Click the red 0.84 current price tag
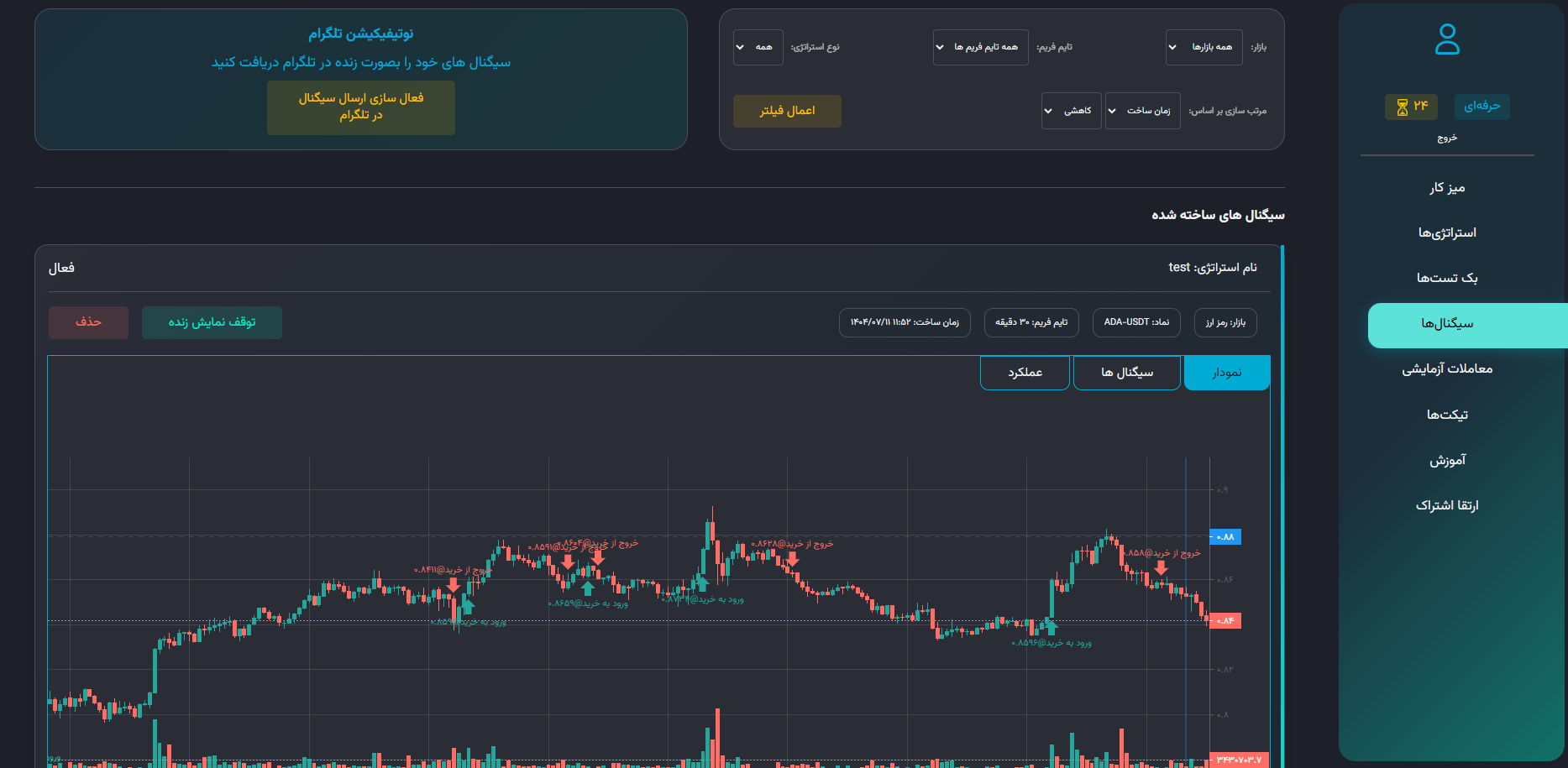 1225,621
